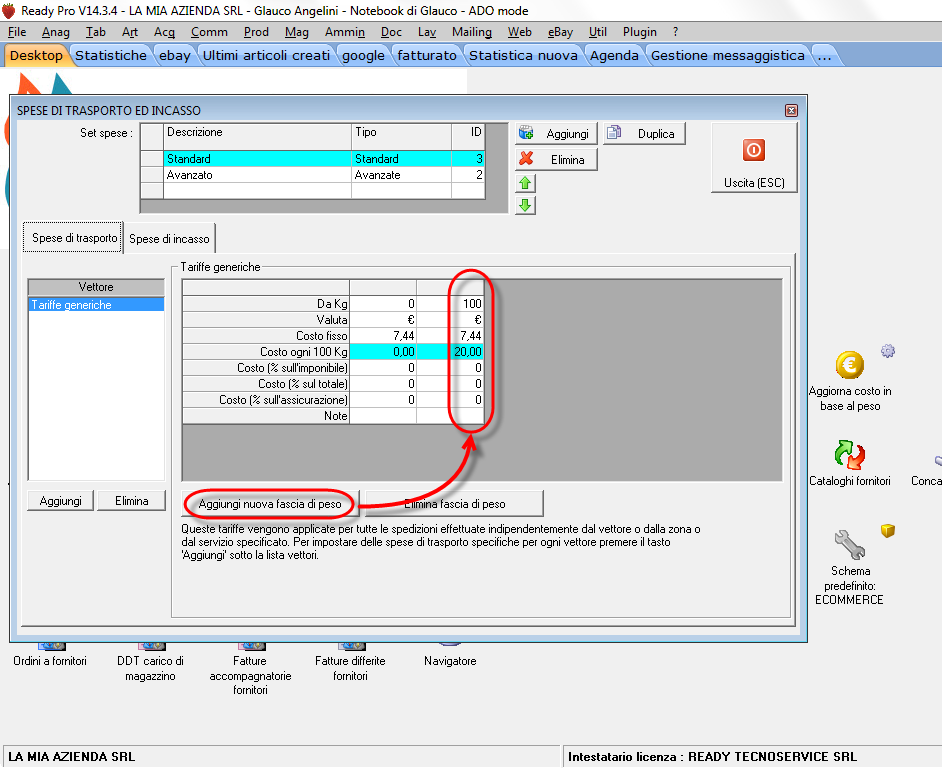Click the Tipo column header
Viewport: 942px width, 768px height.
[x=401, y=136]
